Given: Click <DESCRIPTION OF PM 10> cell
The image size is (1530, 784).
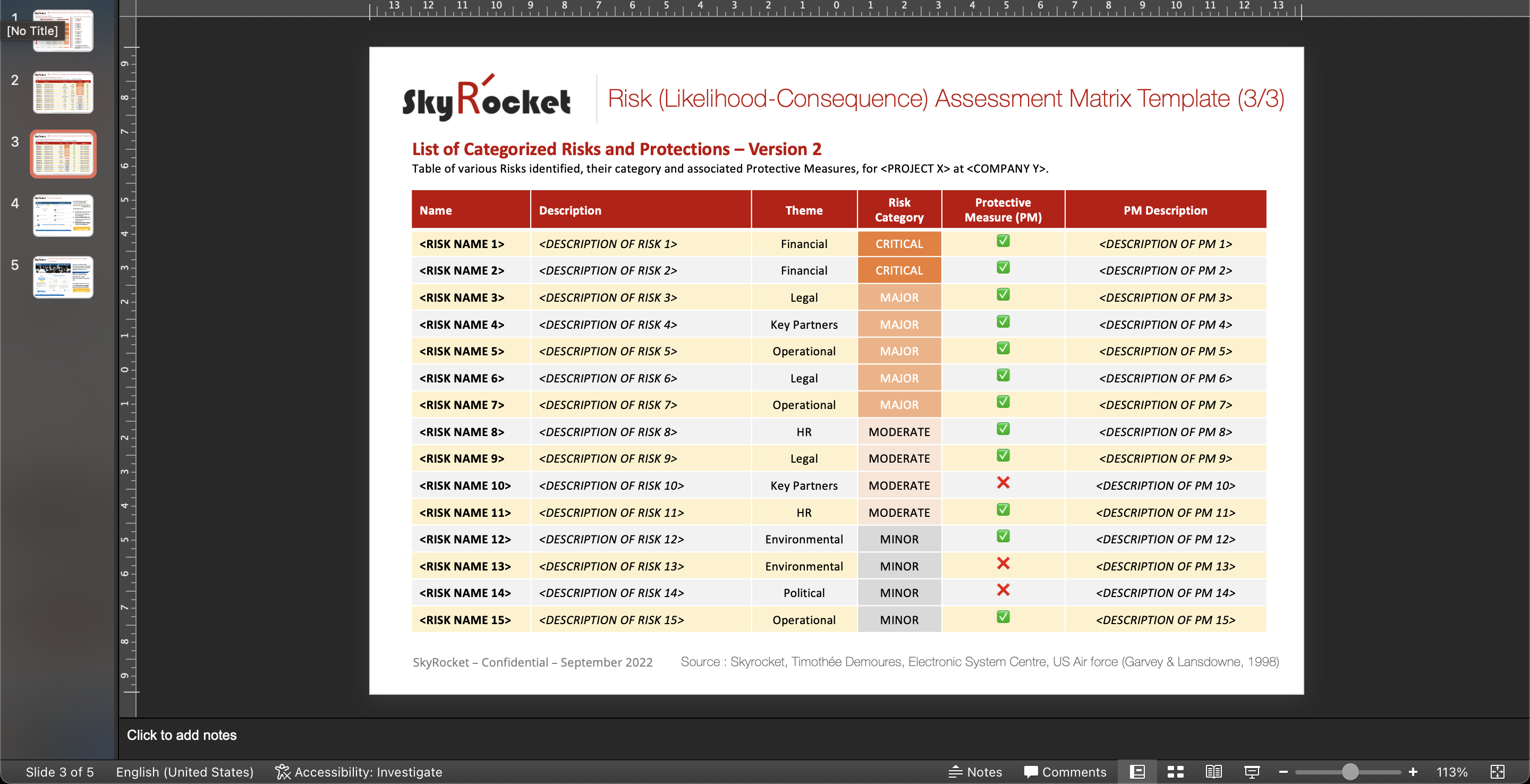Looking at the screenshot, I should tap(1166, 485).
